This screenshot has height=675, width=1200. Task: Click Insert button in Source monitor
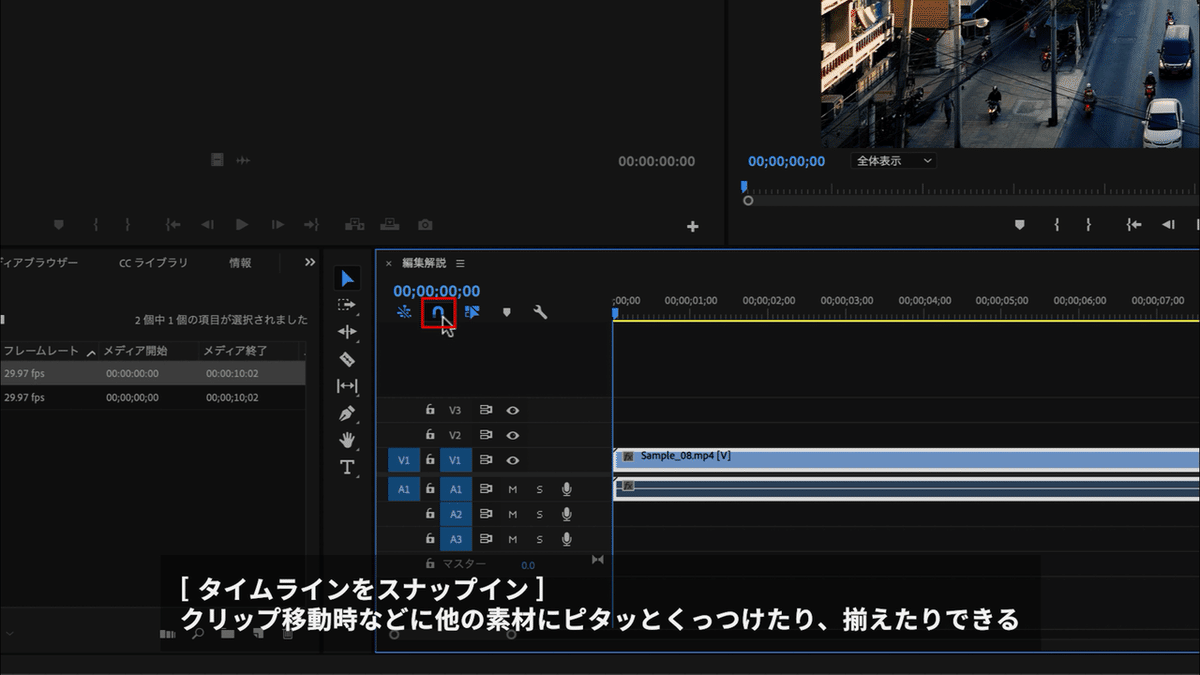[x=354, y=225]
